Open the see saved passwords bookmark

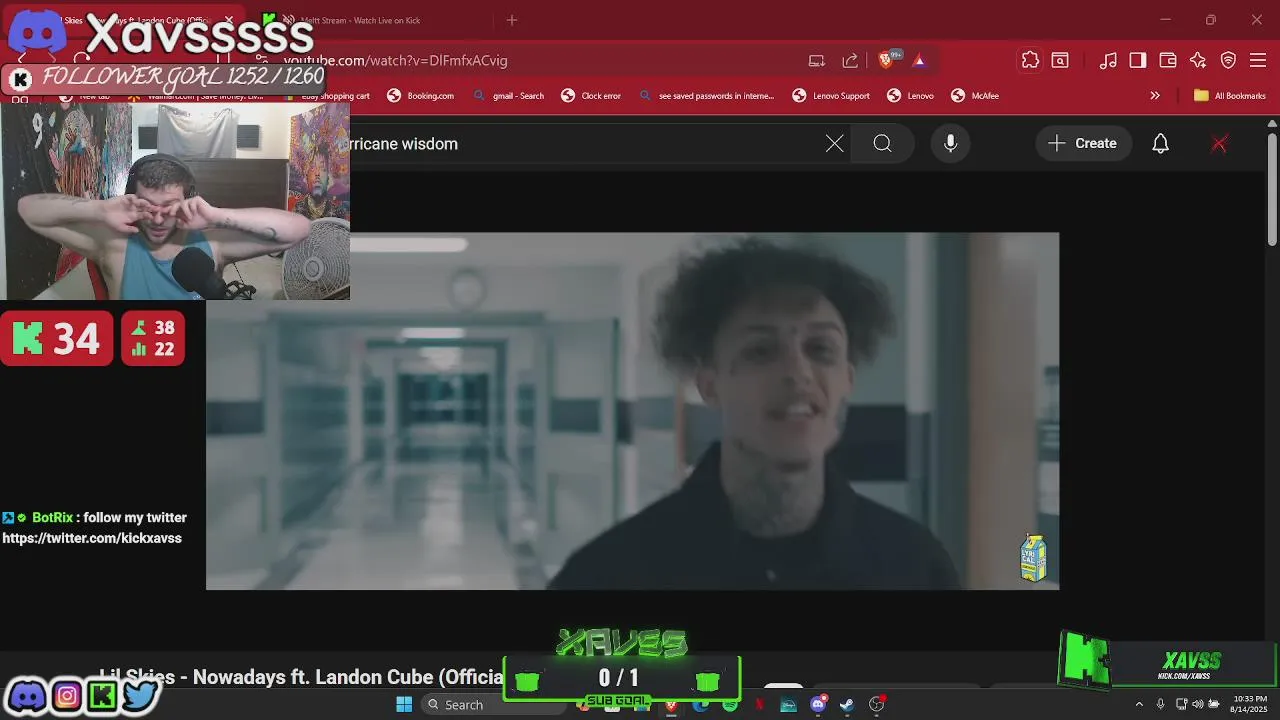click(x=708, y=96)
